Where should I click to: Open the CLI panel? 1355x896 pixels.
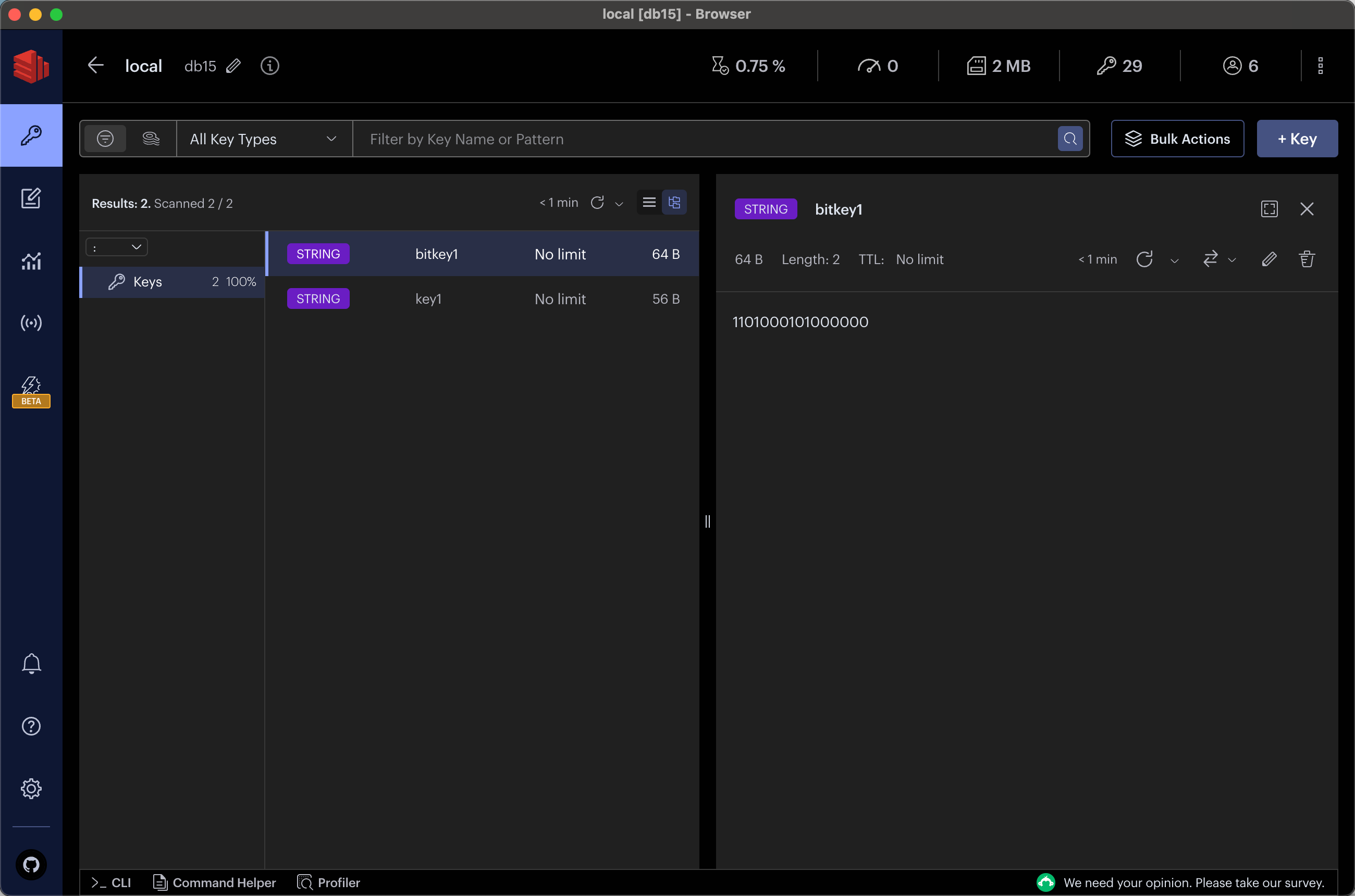[x=112, y=882]
